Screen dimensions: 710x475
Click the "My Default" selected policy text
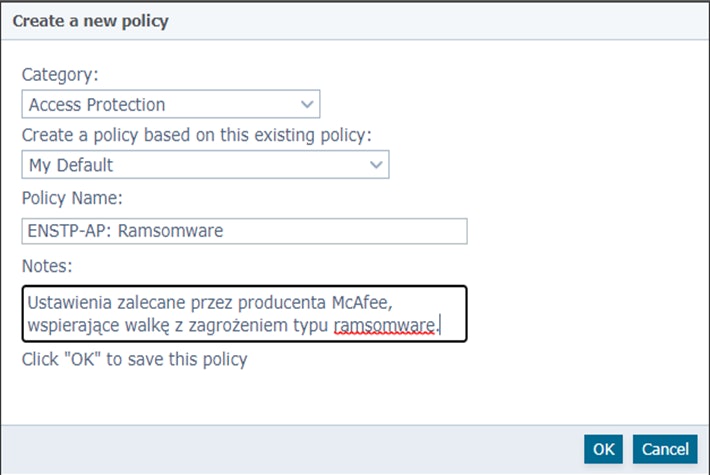tap(71, 166)
